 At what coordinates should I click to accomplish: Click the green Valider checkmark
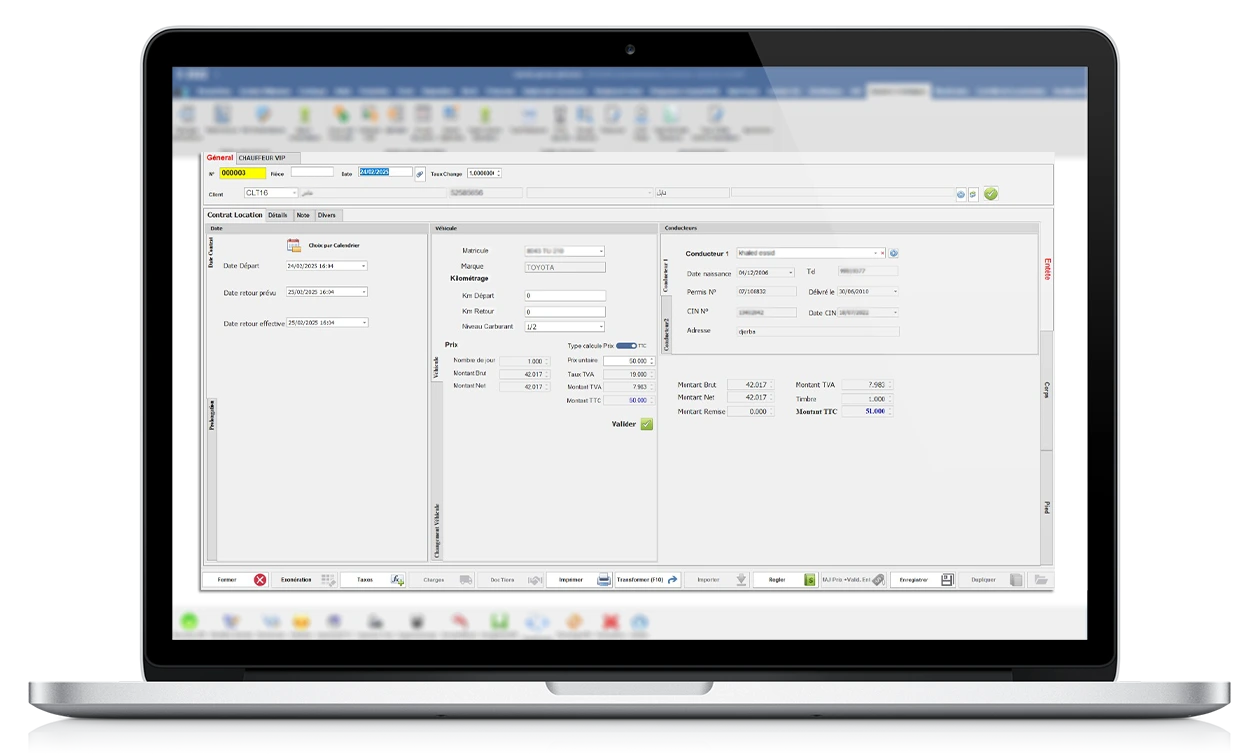[647, 424]
